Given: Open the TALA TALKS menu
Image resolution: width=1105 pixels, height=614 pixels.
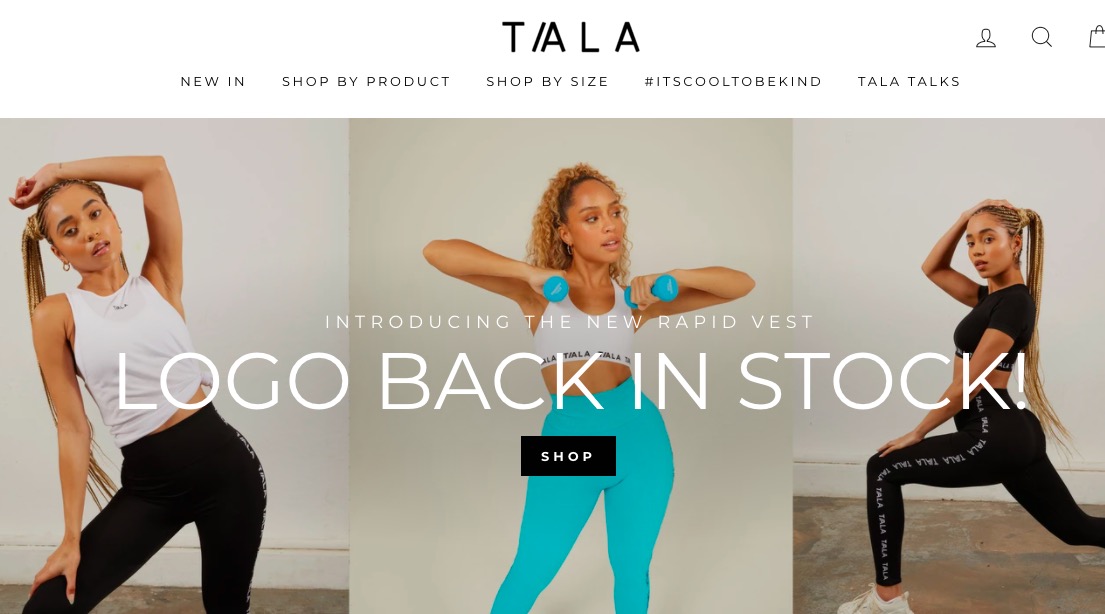Looking at the screenshot, I should tap(909, 82).
